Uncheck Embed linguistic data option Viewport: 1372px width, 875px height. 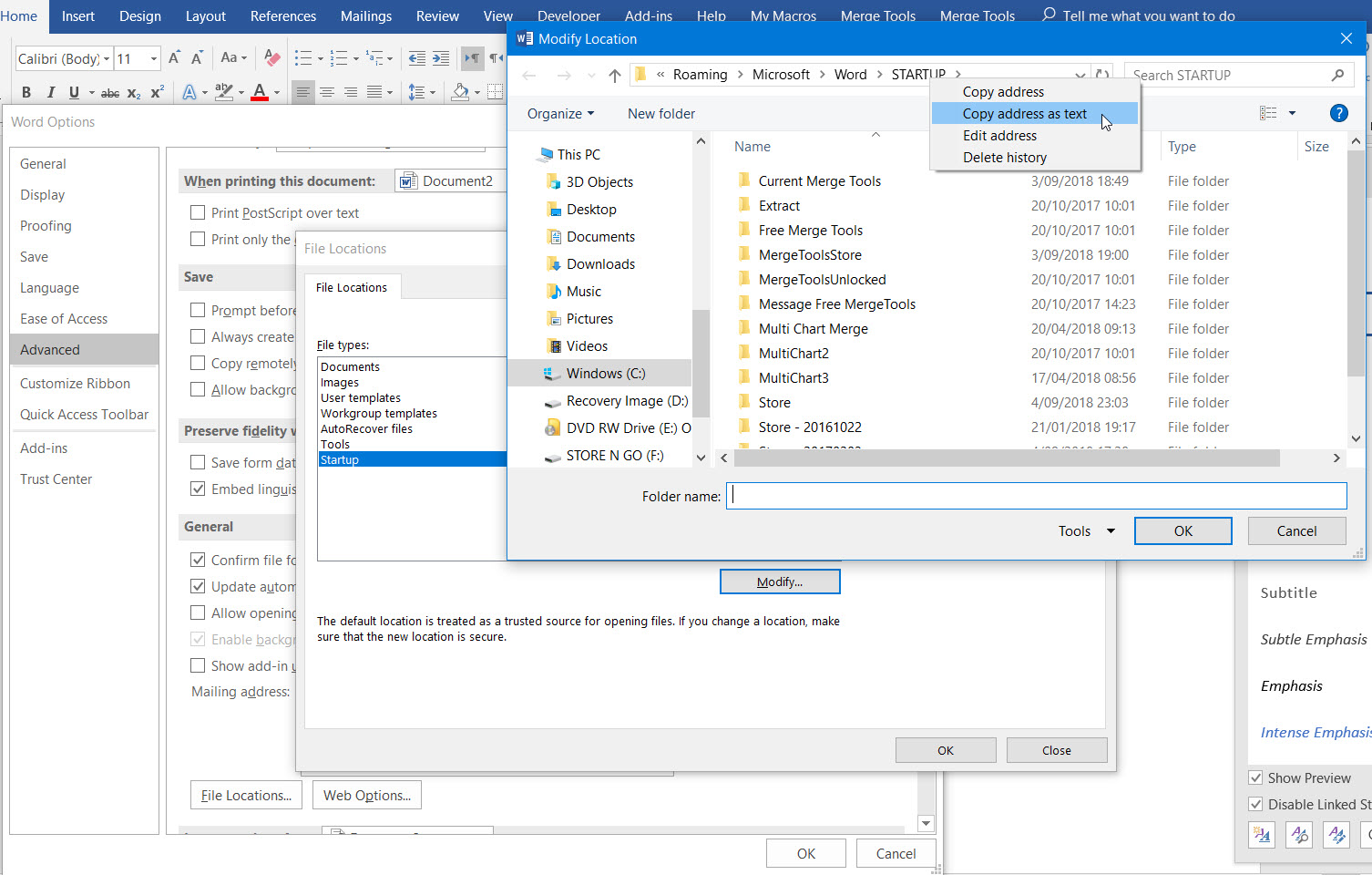click(198, 489)
